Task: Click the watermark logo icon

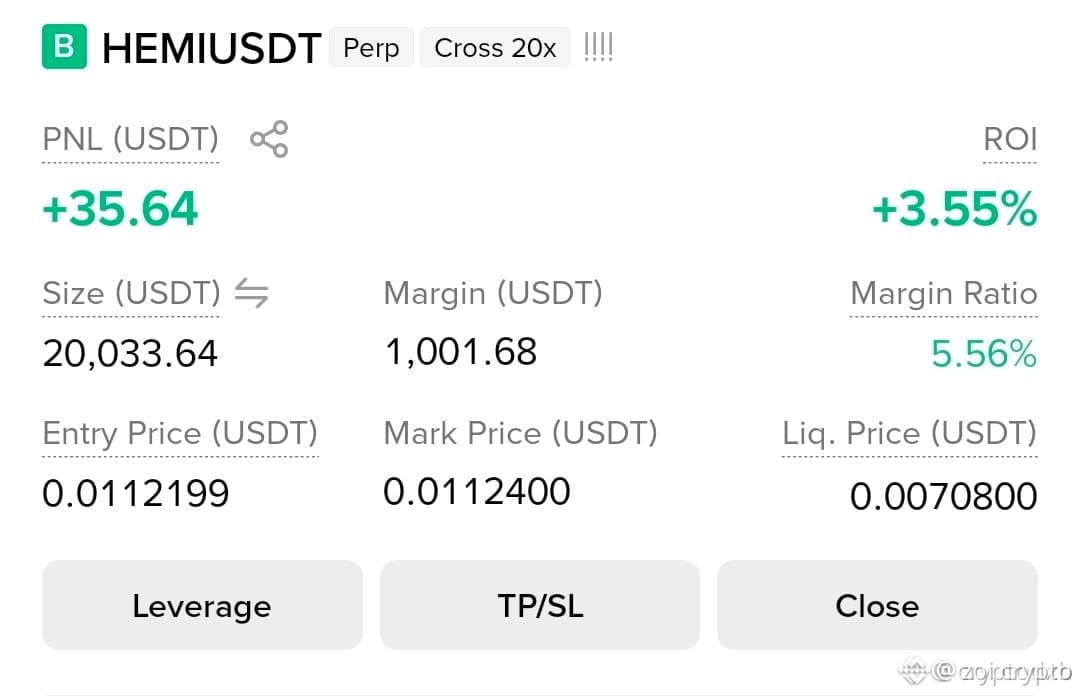Action: tap(915, 671)
